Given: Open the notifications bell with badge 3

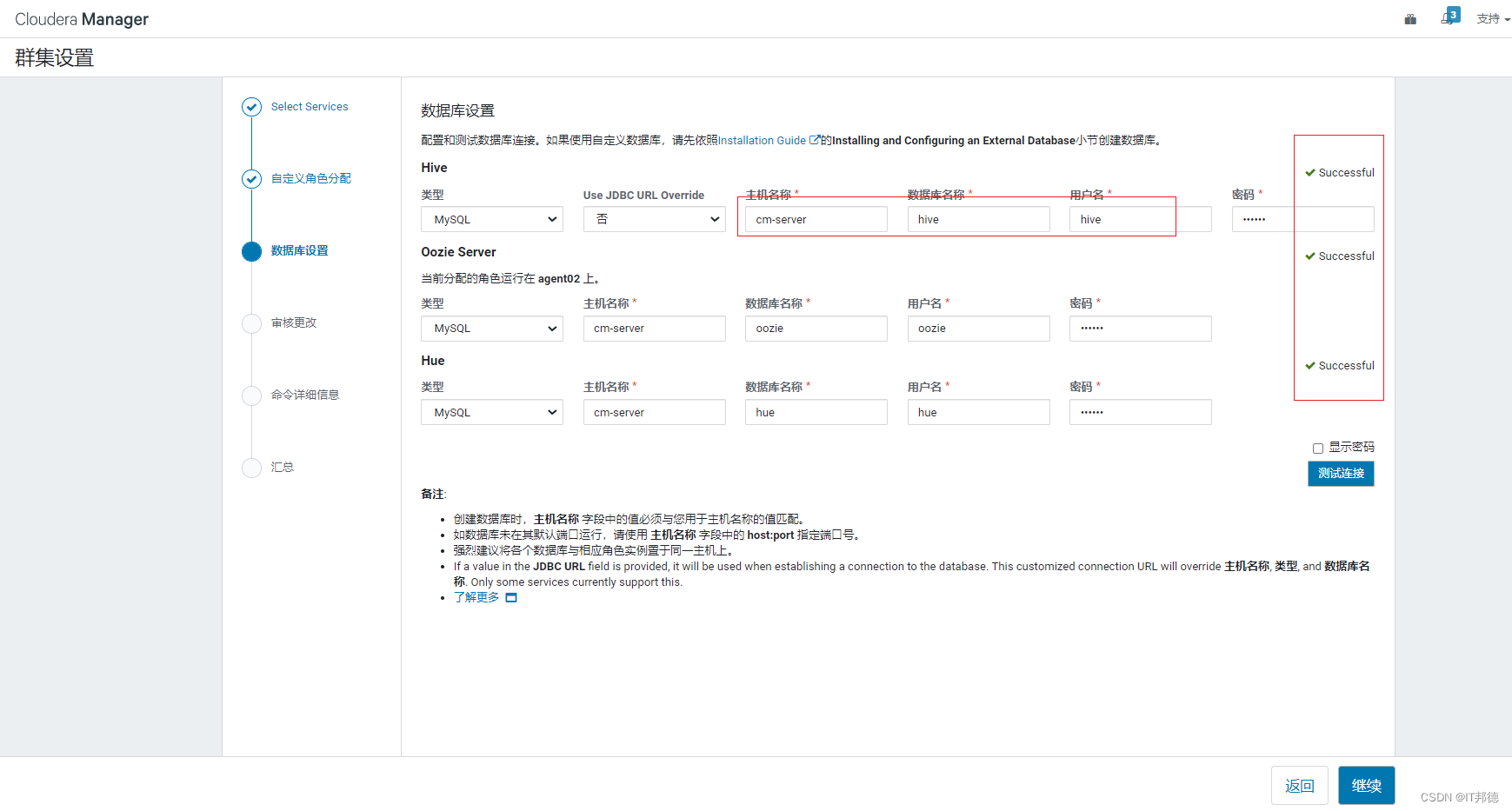Looking at the screenshot, I should (x=1449, y=17).
